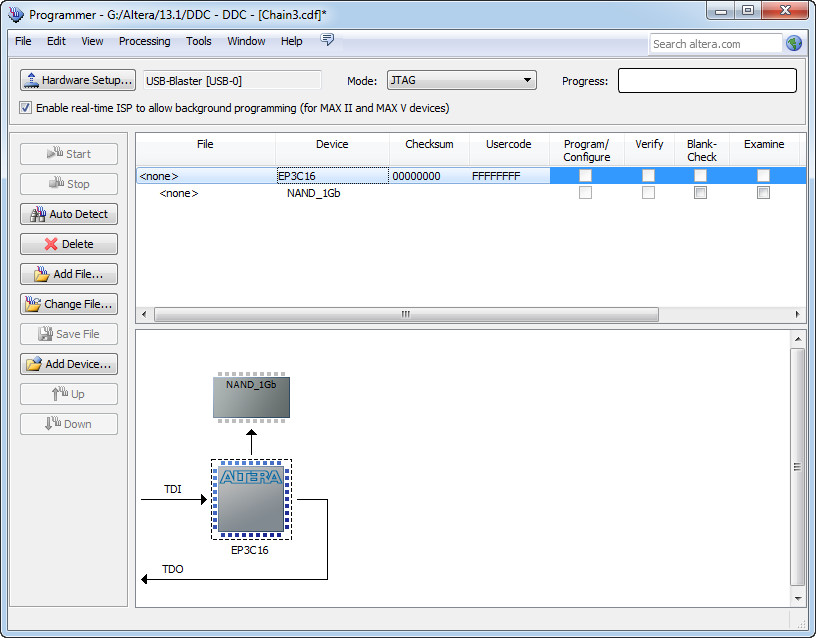Click the Examine column header
This screenshot has width=816, height=638.
pos(764,150)
